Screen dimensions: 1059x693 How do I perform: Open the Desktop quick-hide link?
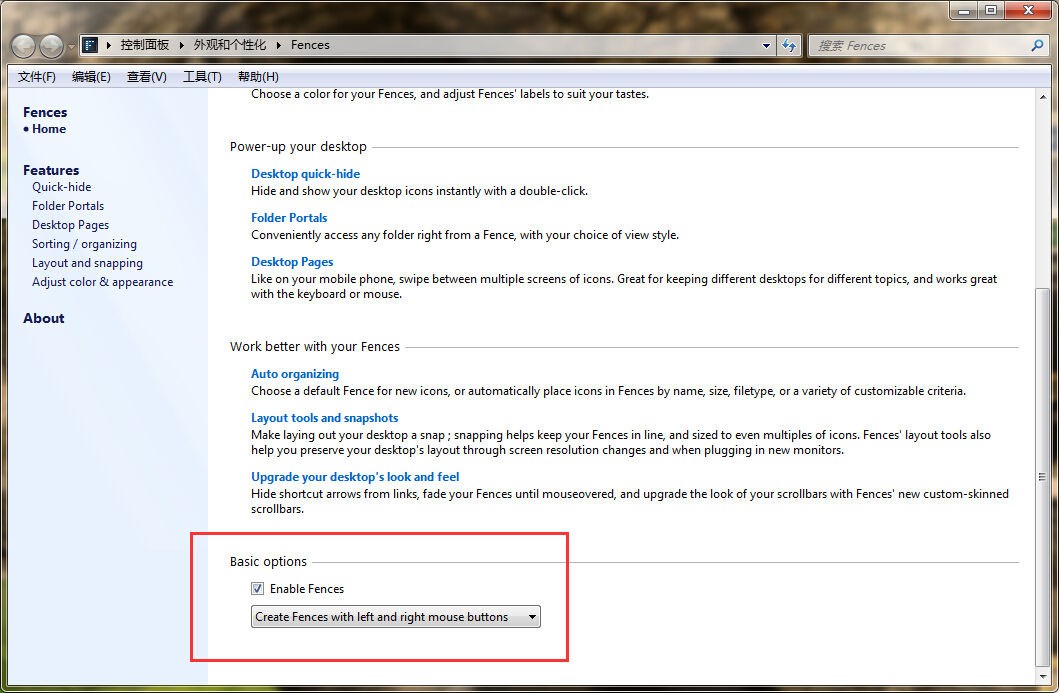click(305, 174)
